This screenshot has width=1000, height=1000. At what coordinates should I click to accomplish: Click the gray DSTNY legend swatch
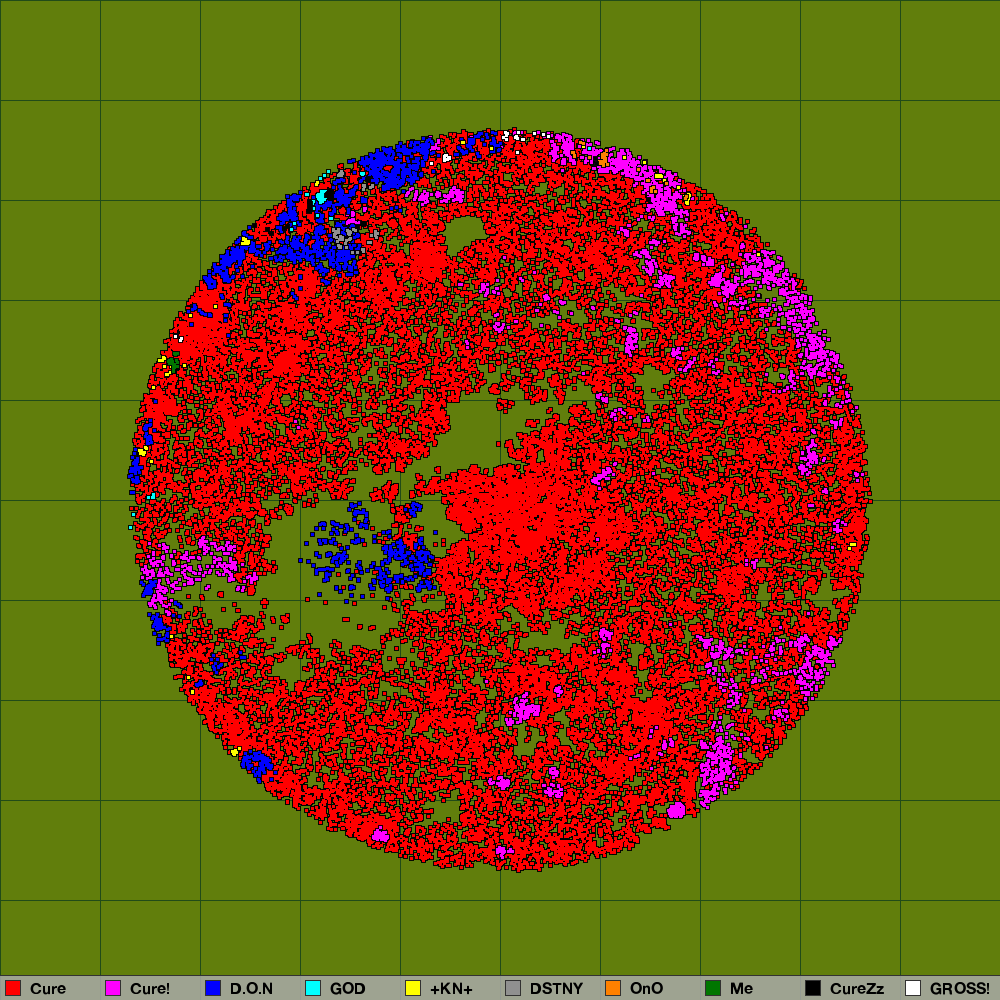click(513, 988)
